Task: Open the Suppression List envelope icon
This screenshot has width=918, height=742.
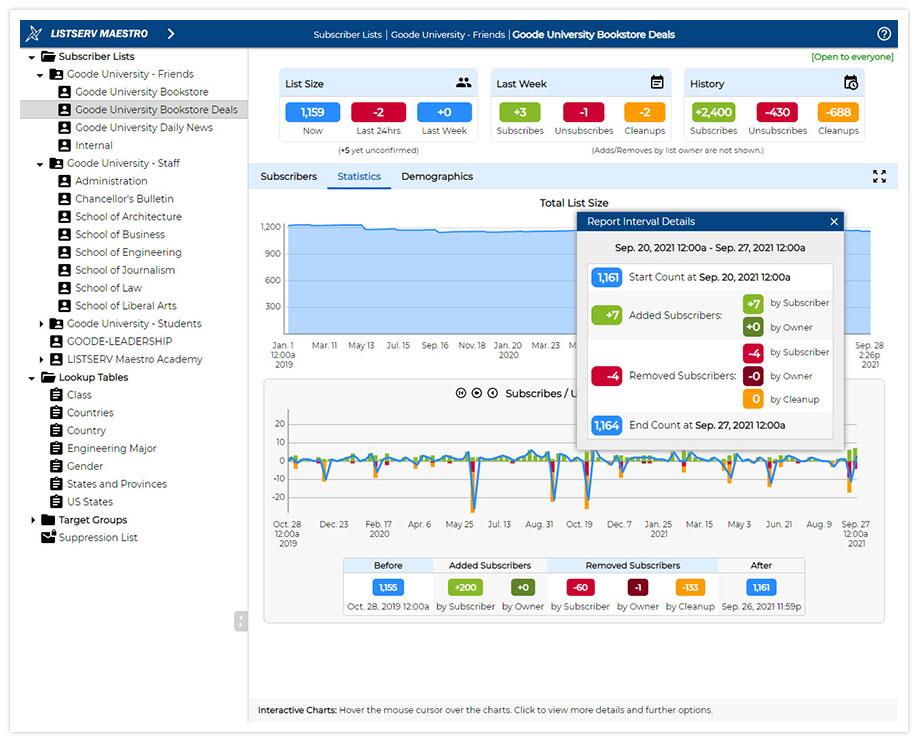Action: tap(49, 536)
